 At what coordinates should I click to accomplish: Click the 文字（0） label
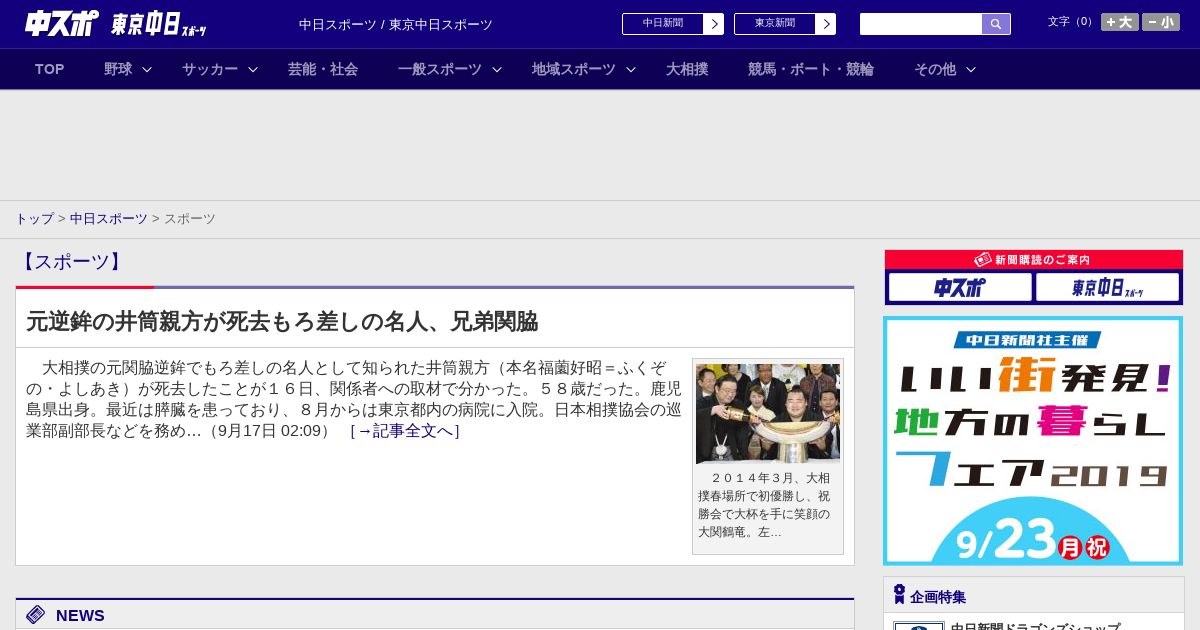click(x=1071, y=21)
